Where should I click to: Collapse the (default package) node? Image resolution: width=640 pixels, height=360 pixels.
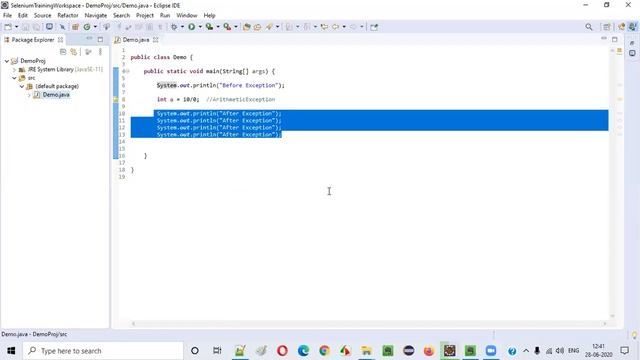pyautogui.click(x=22, y=87)
